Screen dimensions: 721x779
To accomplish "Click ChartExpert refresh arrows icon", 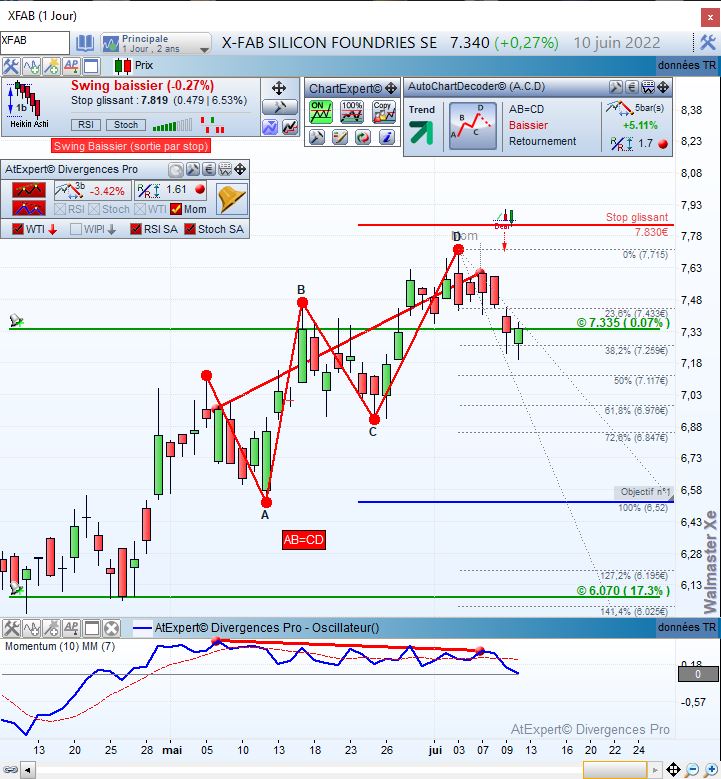I will [363, 137].
